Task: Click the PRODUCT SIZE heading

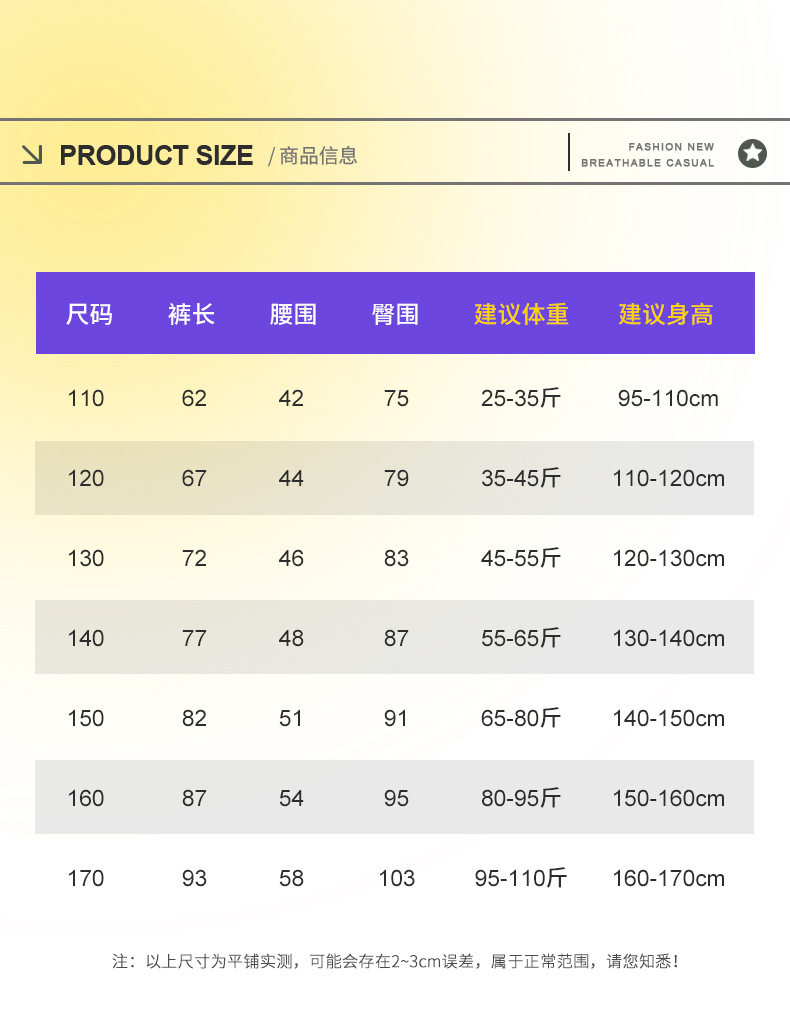Action: click(x=156, y=156)
